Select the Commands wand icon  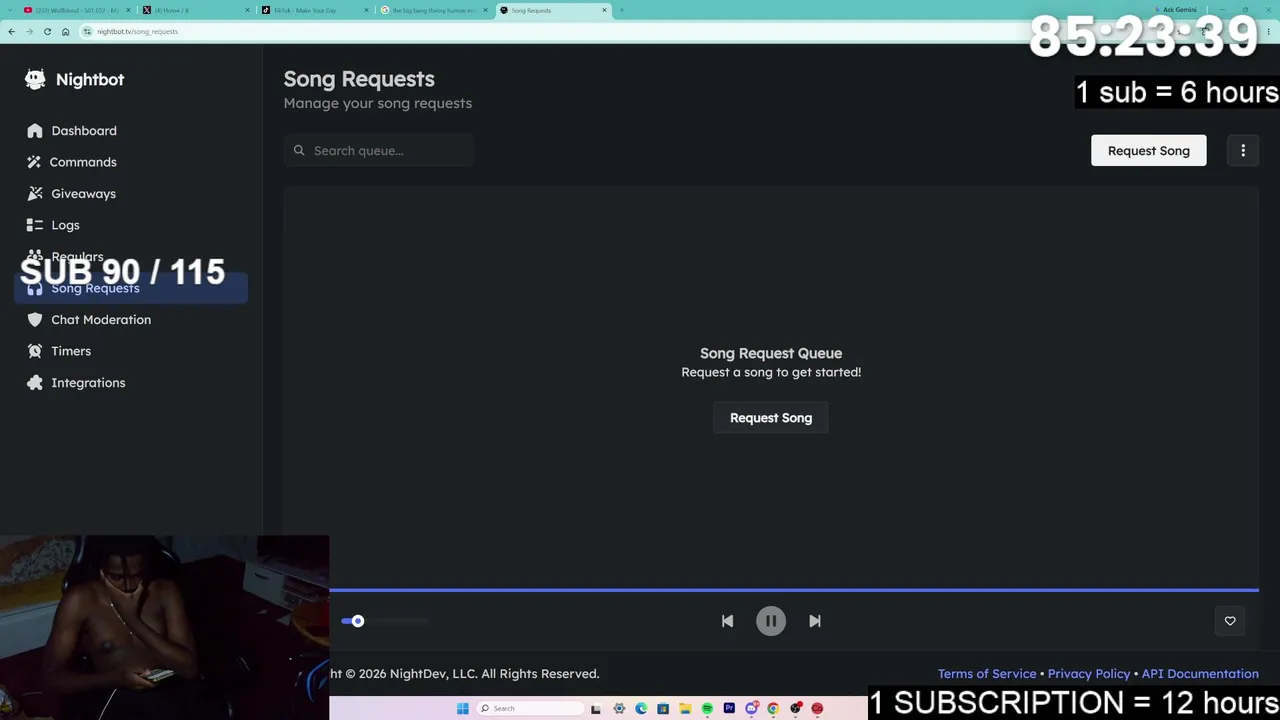tap(35, 162)
